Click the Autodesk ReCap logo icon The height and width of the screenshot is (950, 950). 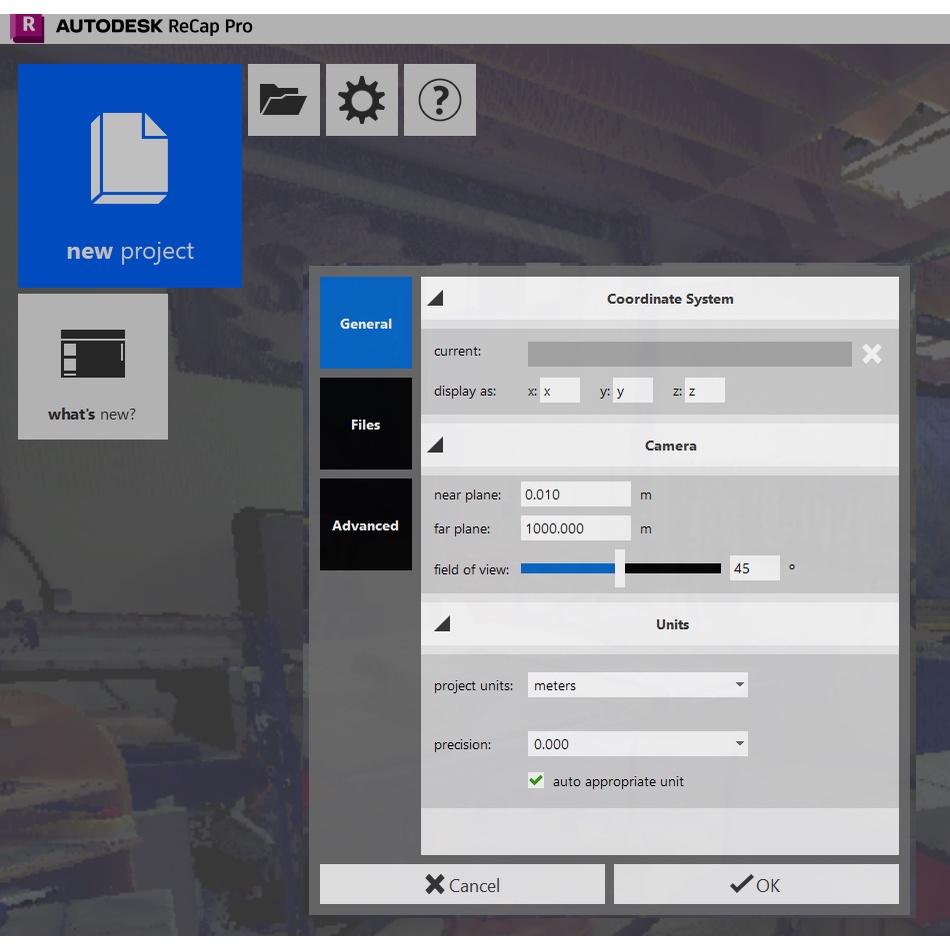coord(27,26)
